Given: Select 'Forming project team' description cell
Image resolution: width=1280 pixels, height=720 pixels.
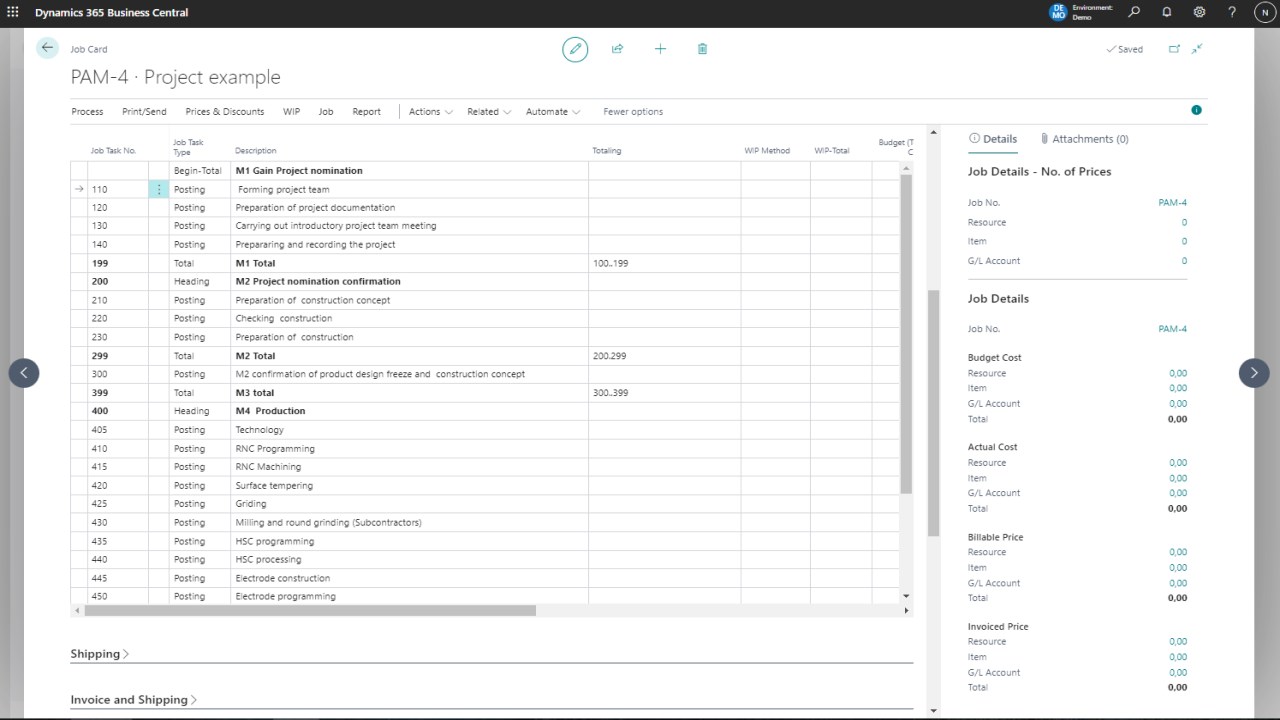Looking at the screenshot, I should tap(409, 189).
